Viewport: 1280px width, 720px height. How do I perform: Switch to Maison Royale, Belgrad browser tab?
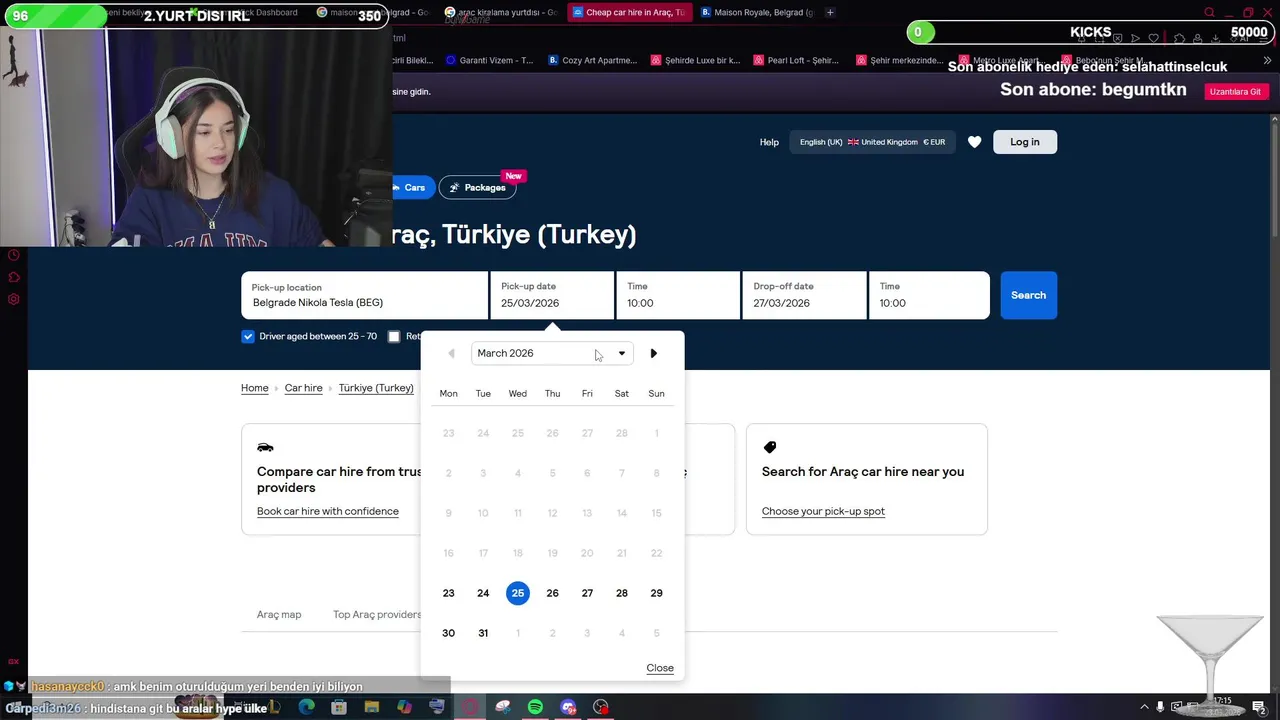click(757, 12)
